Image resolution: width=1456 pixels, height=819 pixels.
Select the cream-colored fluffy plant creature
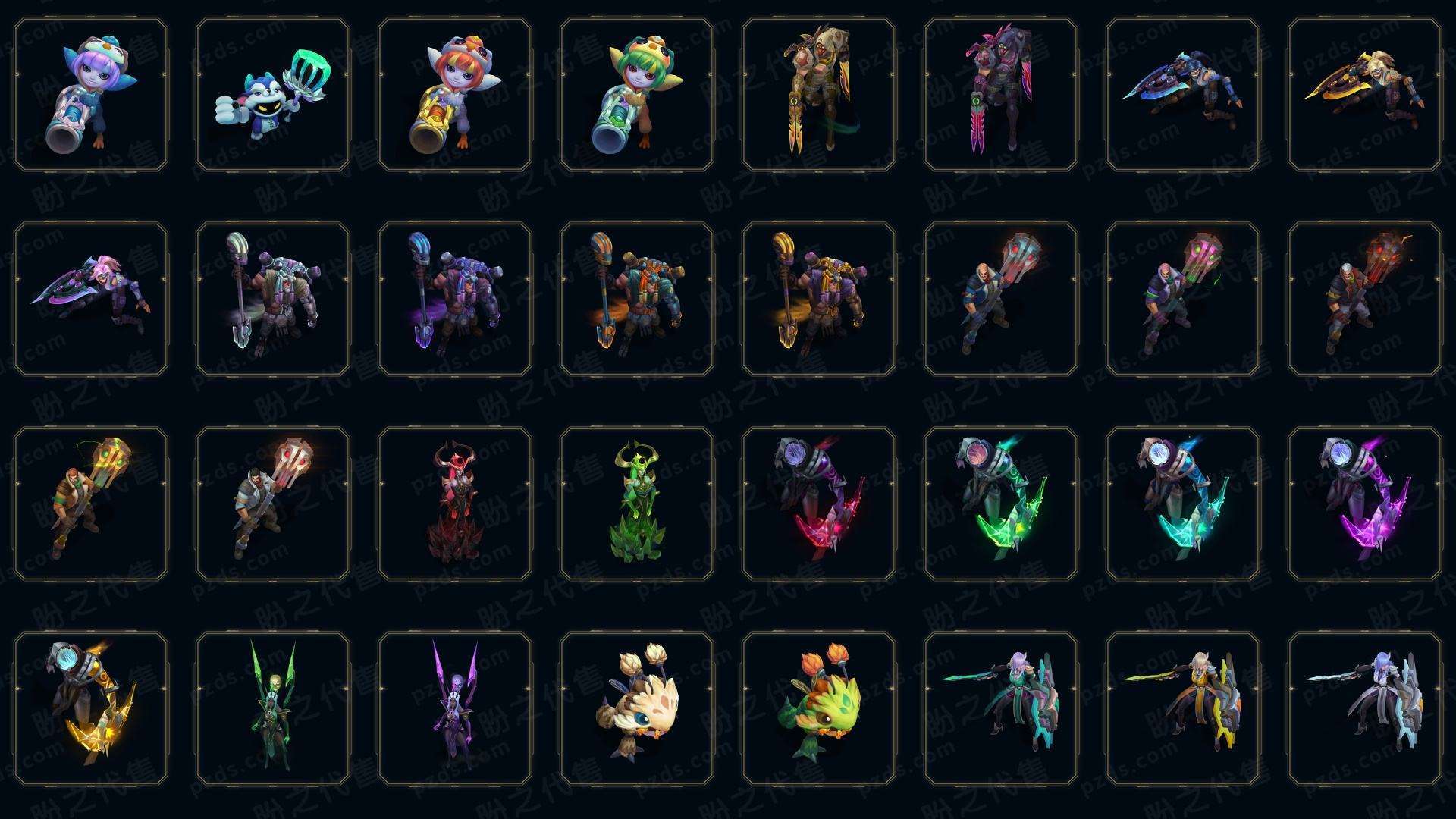[637, 708]
